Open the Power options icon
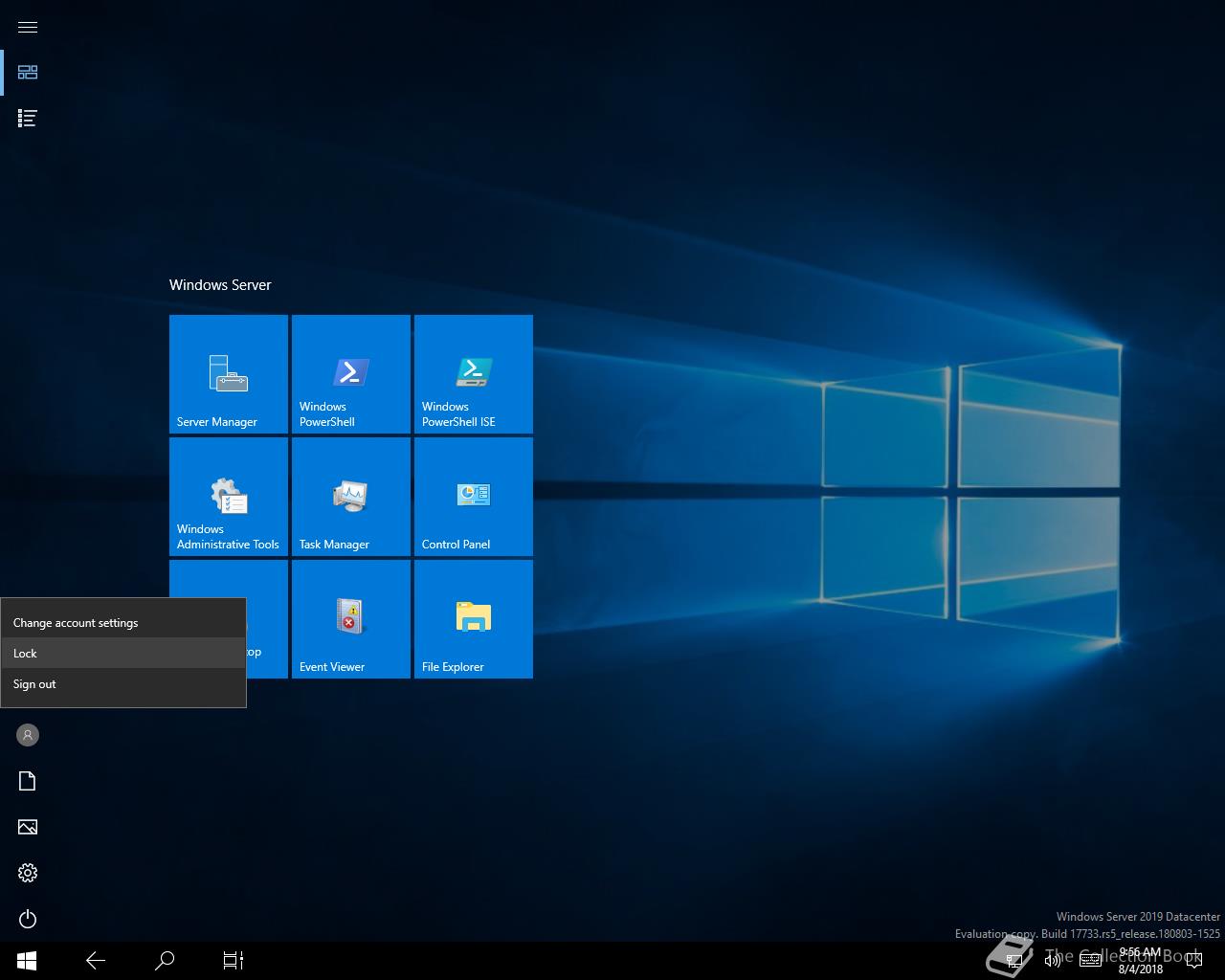1225x980 pixels. click(28, 919)
